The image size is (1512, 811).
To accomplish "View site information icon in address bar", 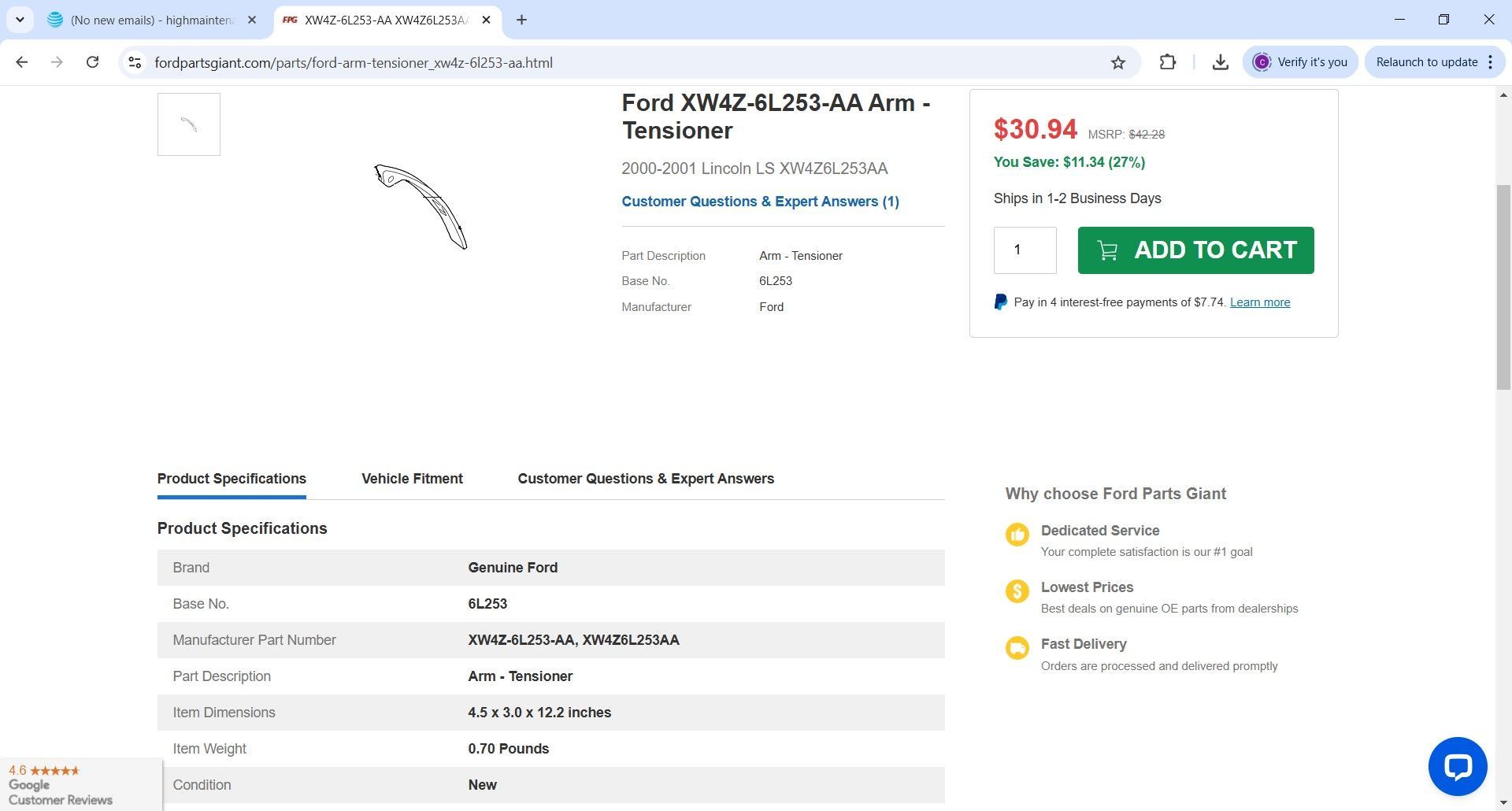I will [135, 62].
